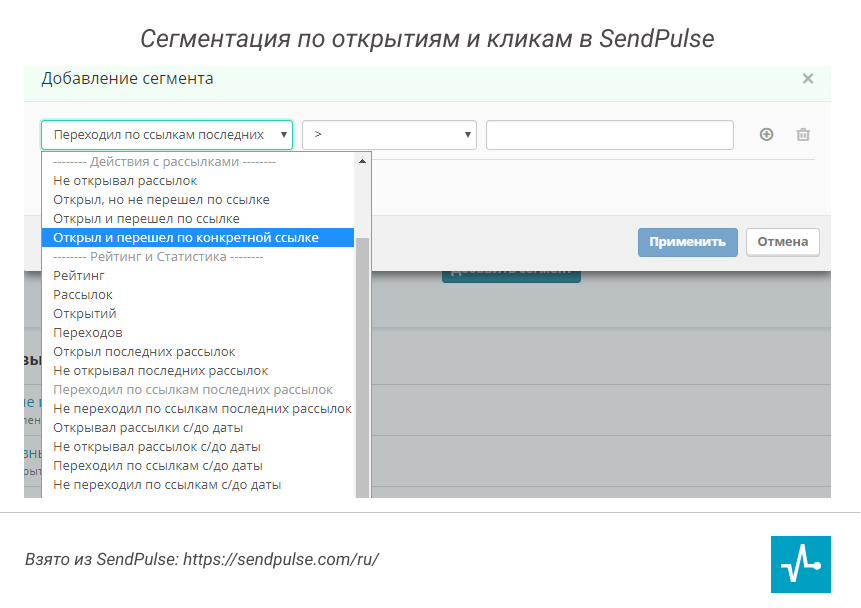The height and width of the screenshot is (608, 861).
Task: Click the empty value input field
Action: (x=610, y=135)
